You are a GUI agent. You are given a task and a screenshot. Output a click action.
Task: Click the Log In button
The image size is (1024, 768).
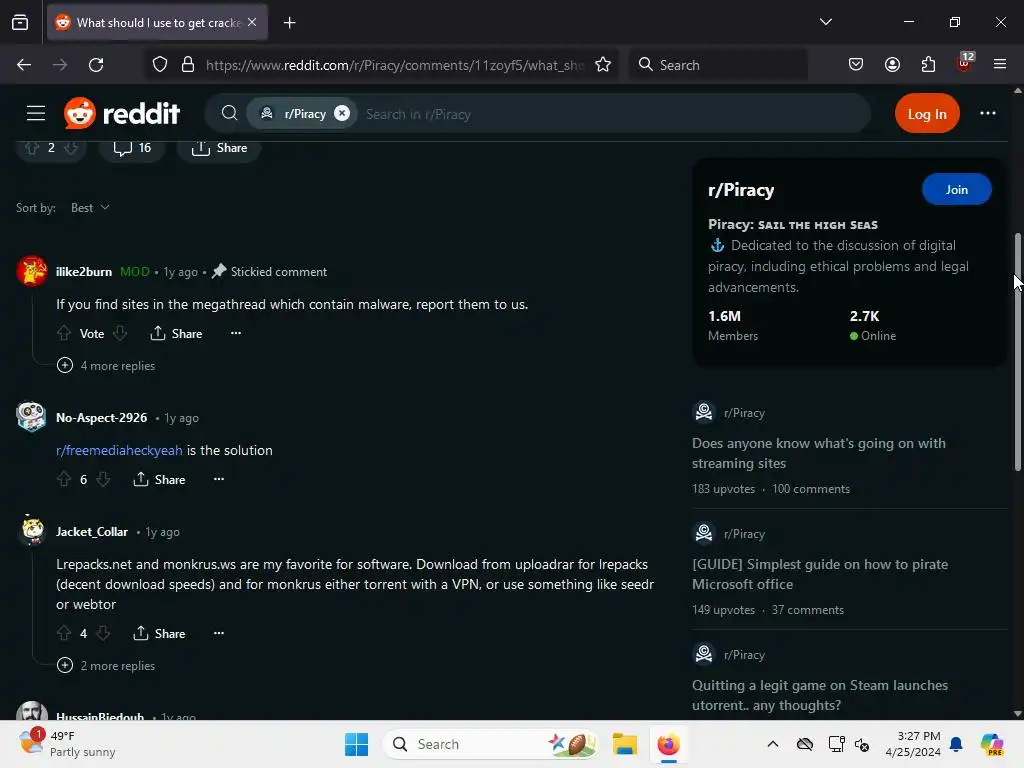coord(927,114)
